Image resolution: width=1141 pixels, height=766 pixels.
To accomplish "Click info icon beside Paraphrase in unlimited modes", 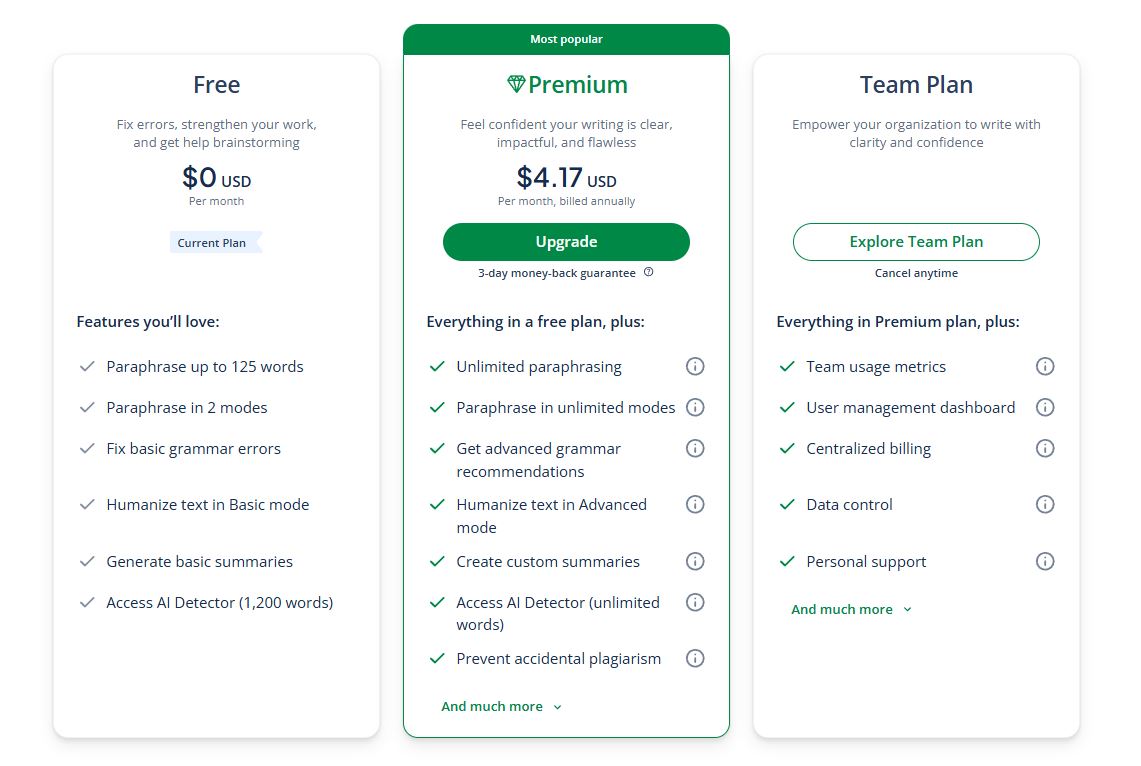I will pyautogui.click(x=695, y=408).
